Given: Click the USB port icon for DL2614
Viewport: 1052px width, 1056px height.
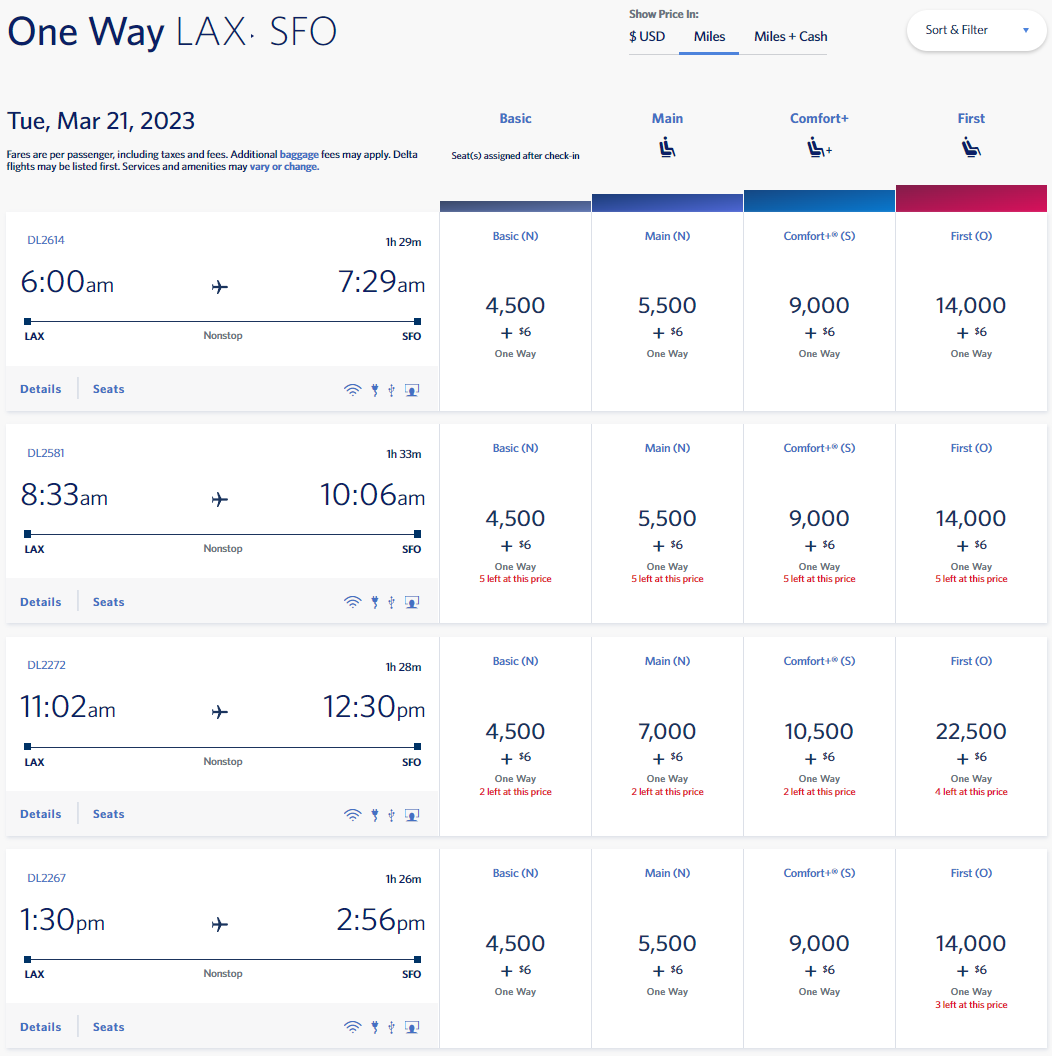Looking at the screenshot, I should [391, 390].
